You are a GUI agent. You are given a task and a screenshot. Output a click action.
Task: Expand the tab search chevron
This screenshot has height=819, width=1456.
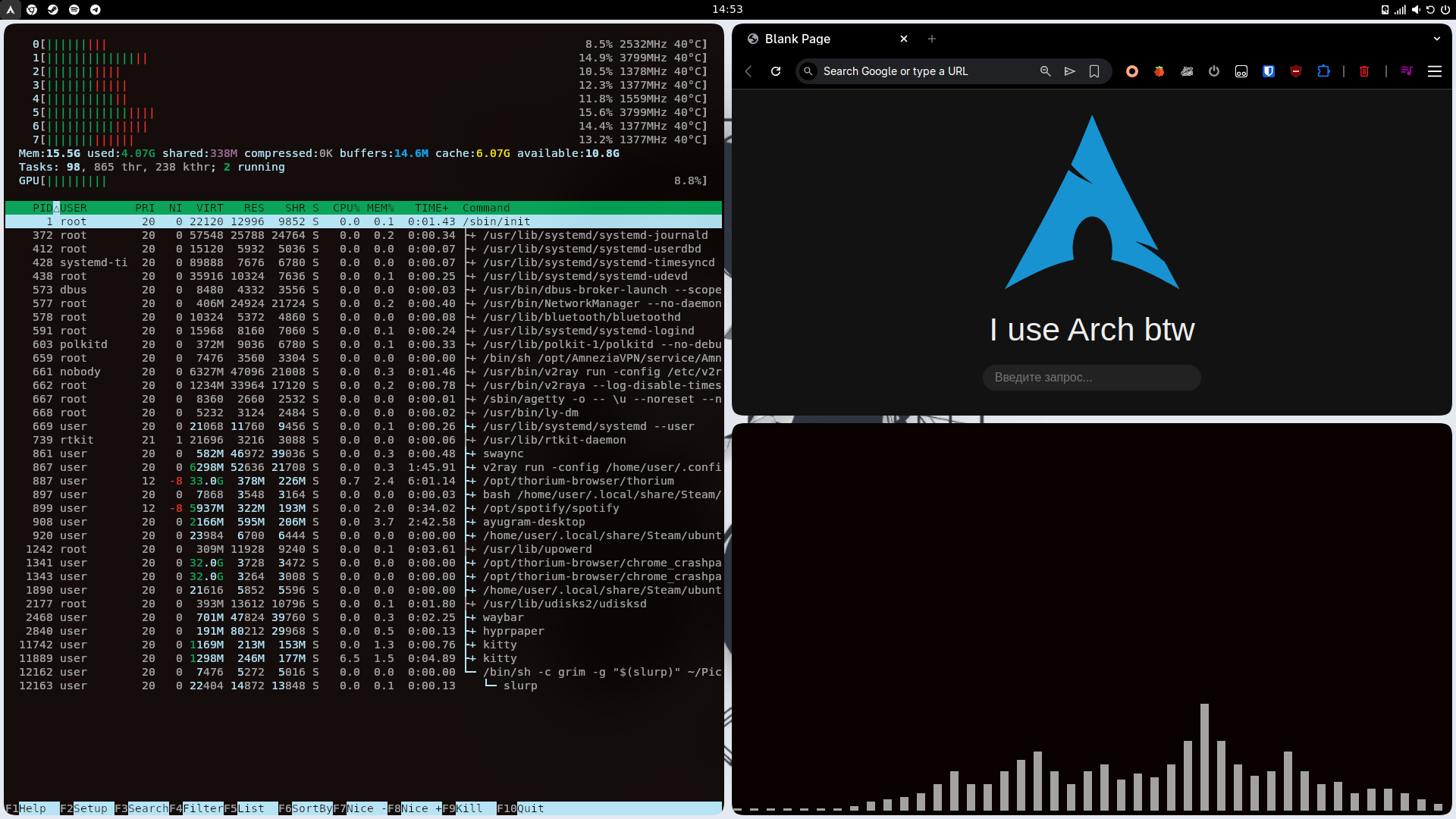pos(1436,39)
